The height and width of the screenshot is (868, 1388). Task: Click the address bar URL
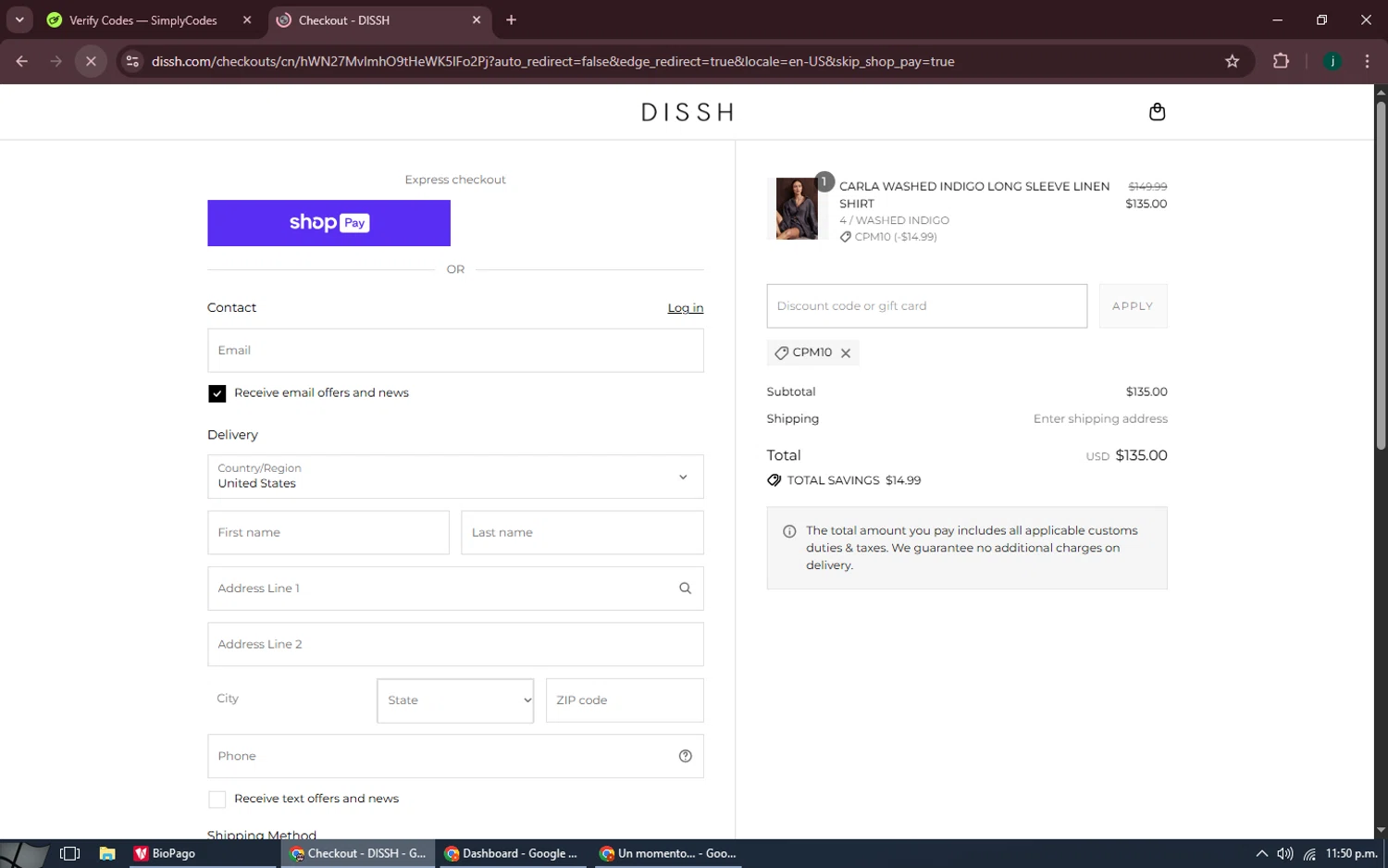point(552,62)
